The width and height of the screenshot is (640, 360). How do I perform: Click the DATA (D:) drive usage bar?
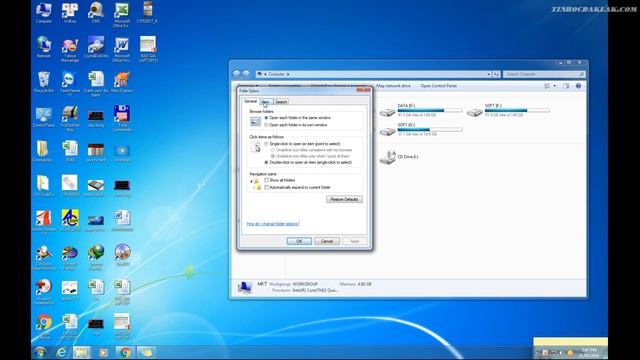430,110
